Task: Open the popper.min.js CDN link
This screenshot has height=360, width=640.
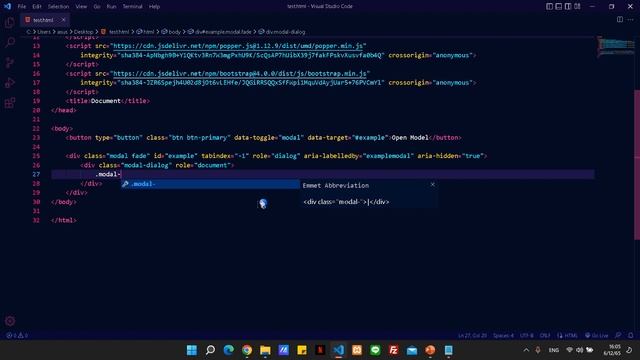Action: (x=238, y=46)
